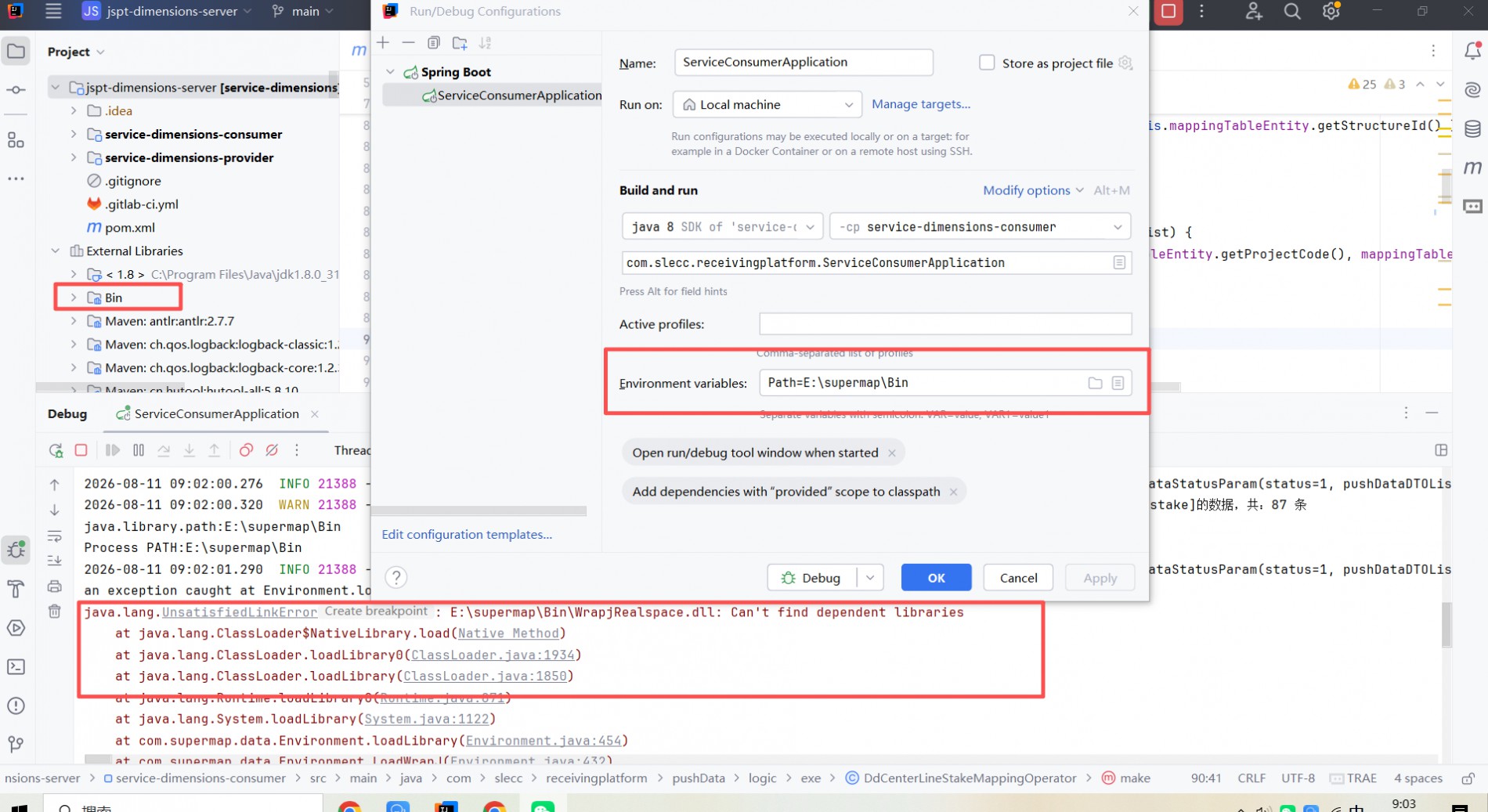Remove 'Add dependencies with provided scope' option
Image resolution: width=1488 pixels, height=812 pixels.
[953, 492]
